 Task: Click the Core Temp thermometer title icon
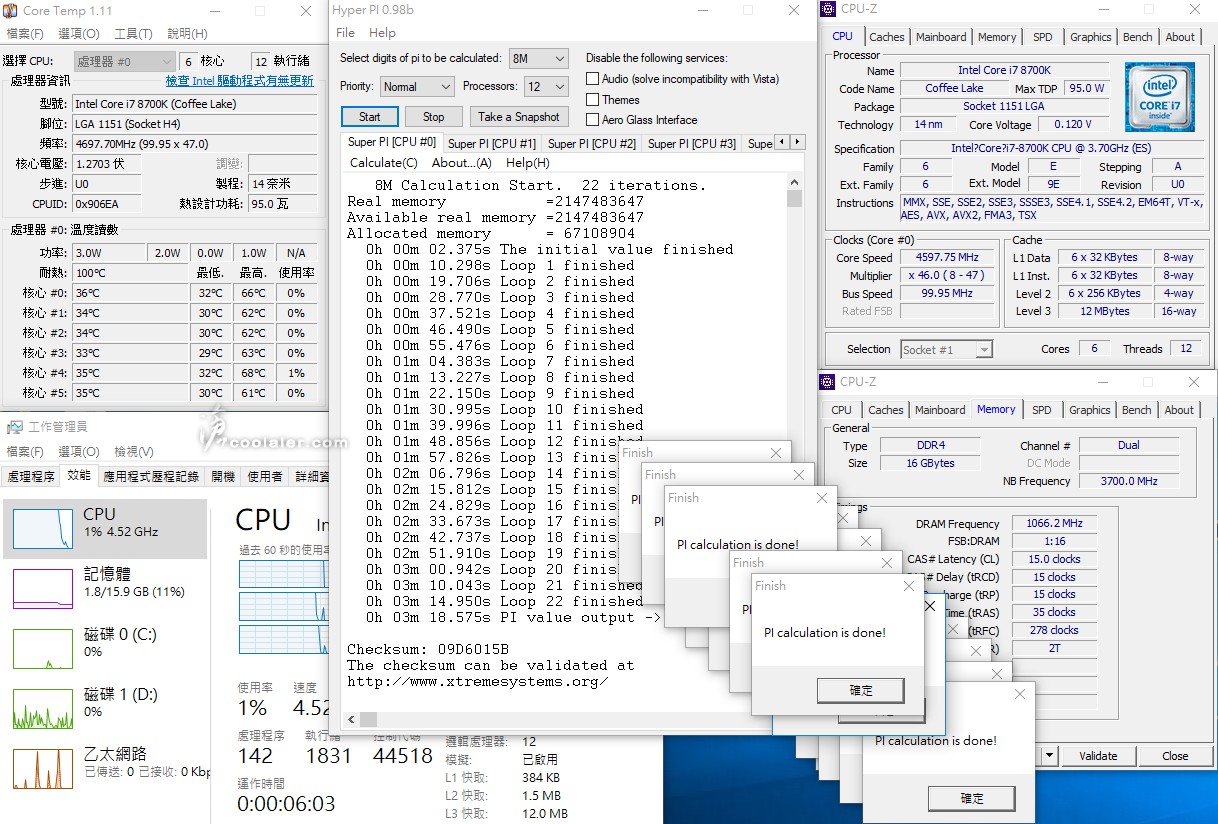pos(12,11)
